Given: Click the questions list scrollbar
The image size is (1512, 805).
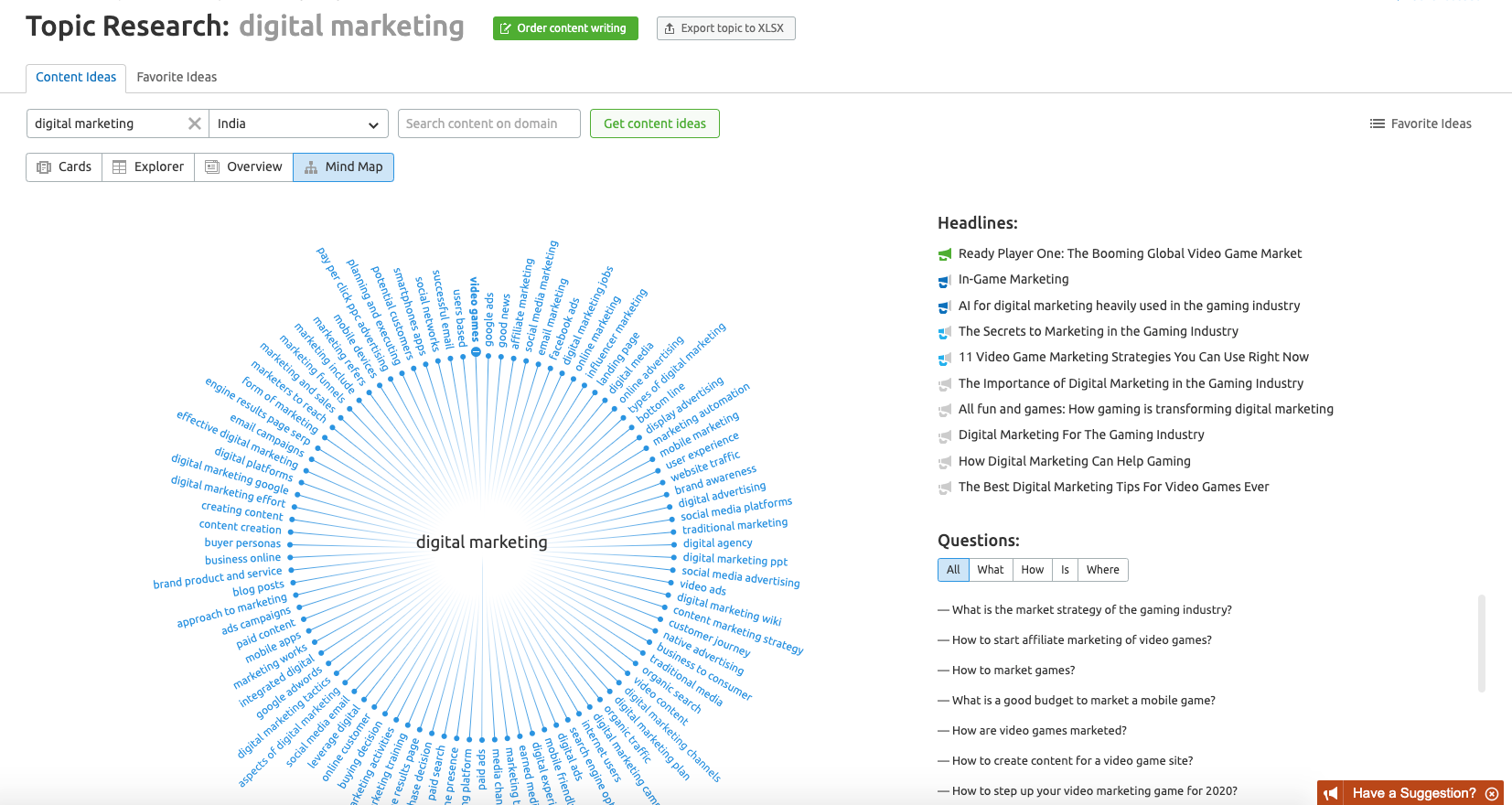Looking at the screenshot, I should coord(1482,643).
